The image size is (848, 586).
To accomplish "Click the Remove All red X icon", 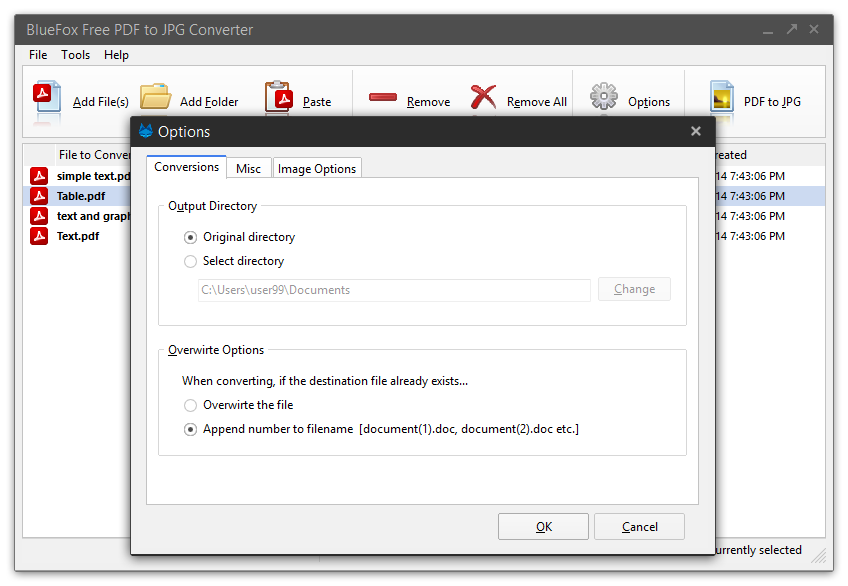I will click(483, 97).
